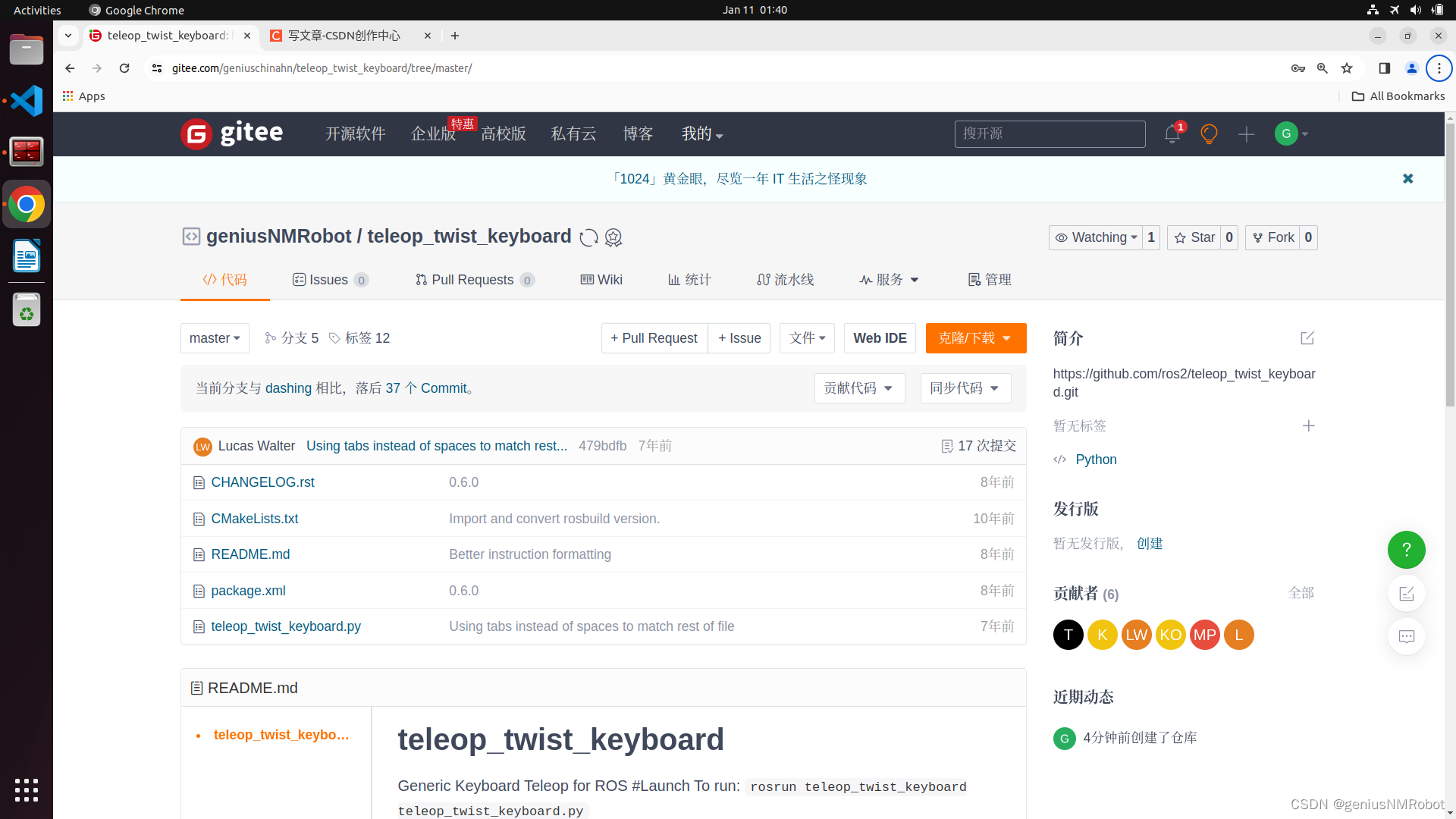Click the search input field
Image resolution: width=1456 pixels, height=819 pixels.
(1049, 133)
